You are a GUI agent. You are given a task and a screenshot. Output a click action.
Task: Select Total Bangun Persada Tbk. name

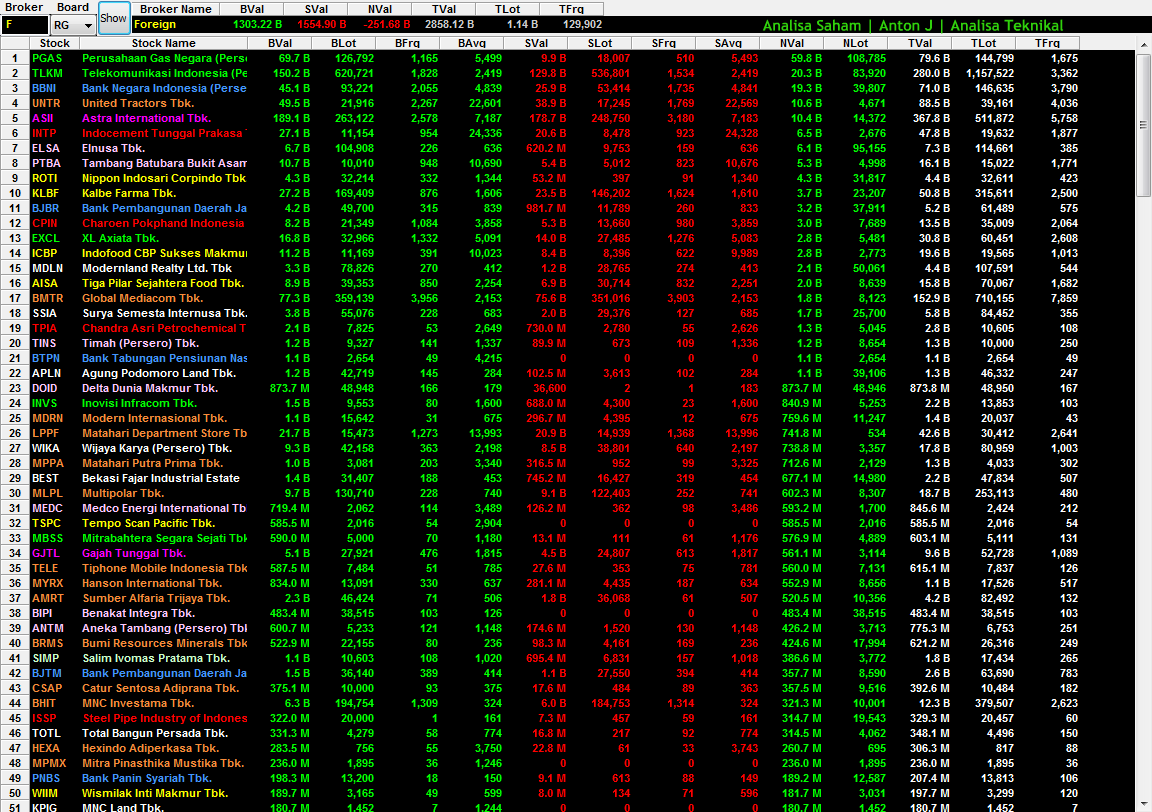[155, 733]
